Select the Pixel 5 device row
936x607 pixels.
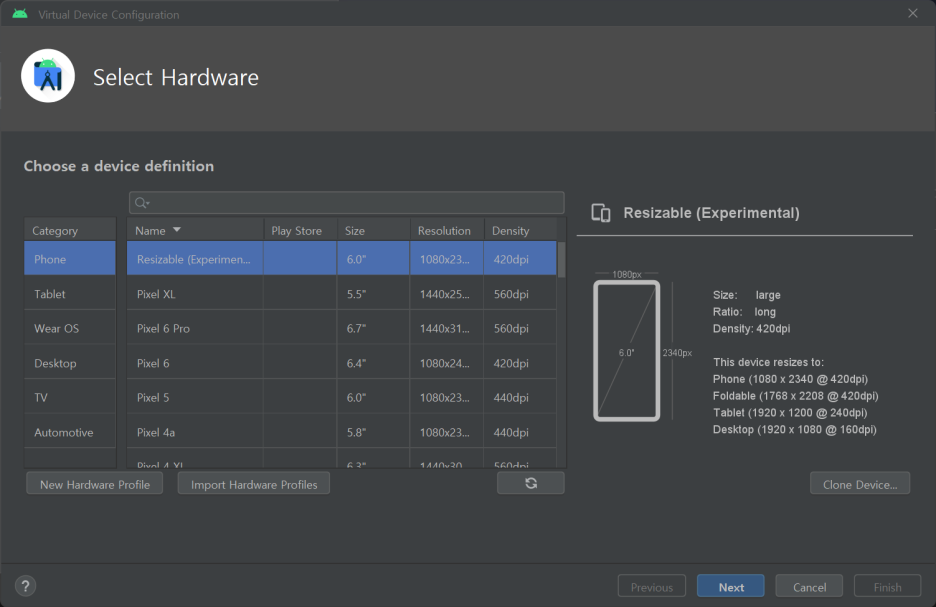(x=342, y=398)
